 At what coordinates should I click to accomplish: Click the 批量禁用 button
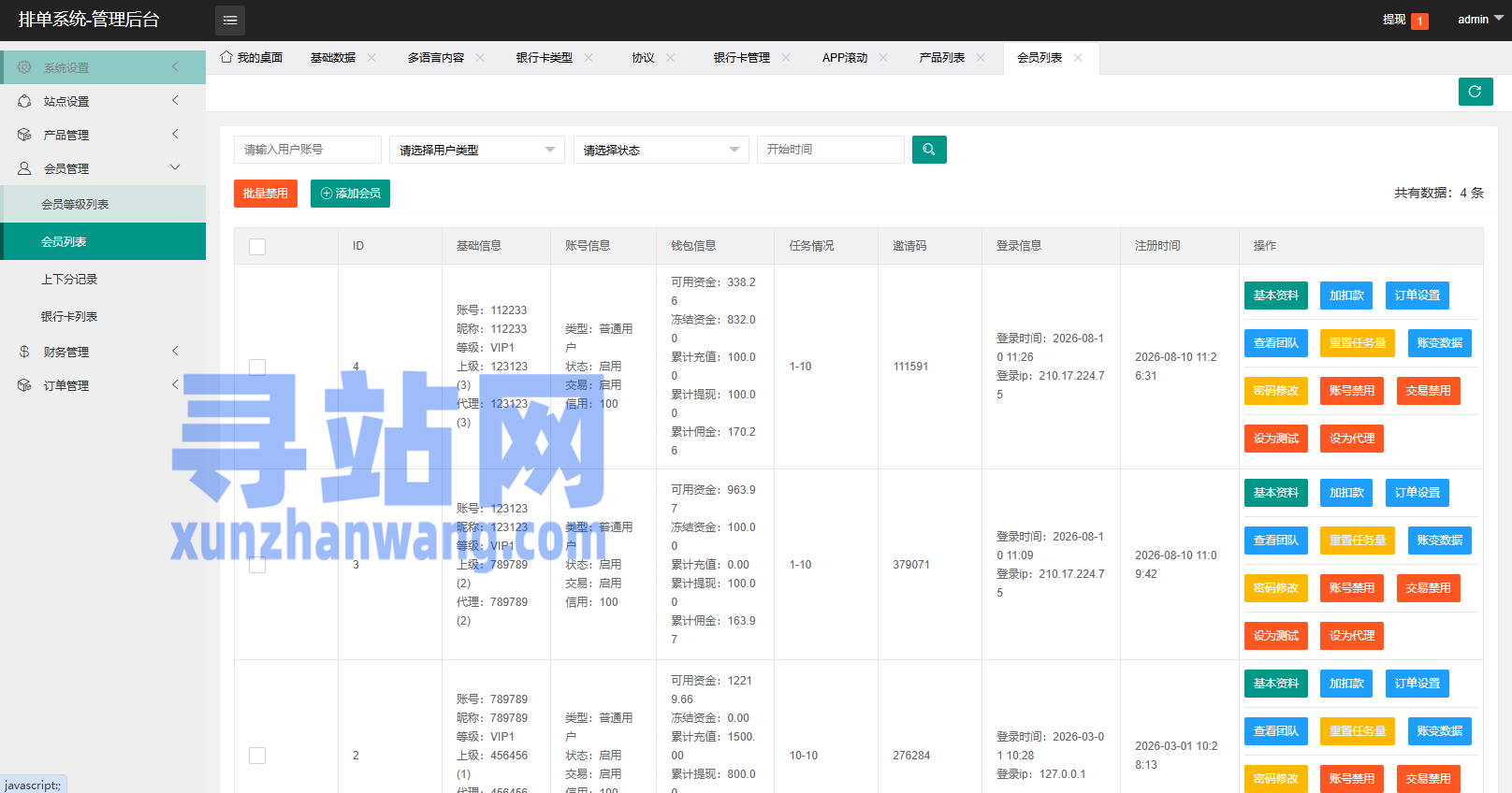[x=266, y=194]
